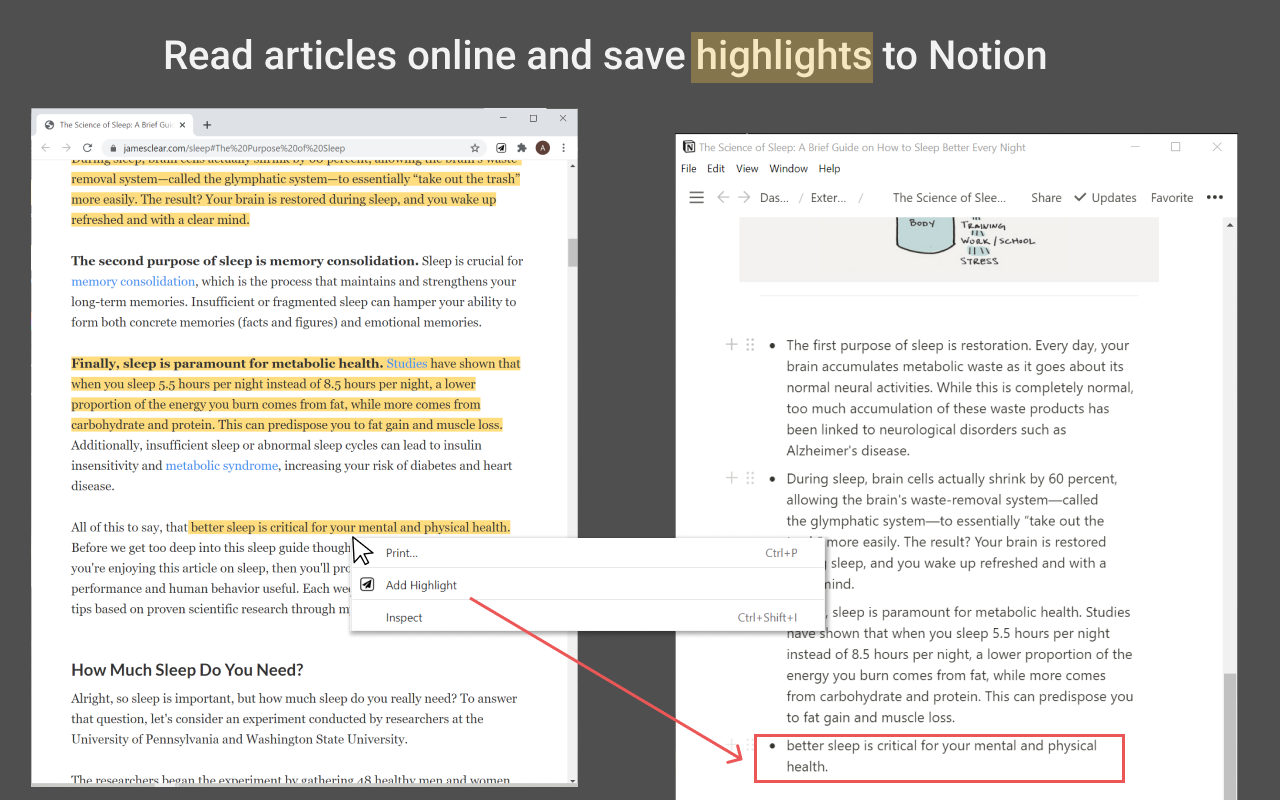This screenshot has width=1280, height=800.
Task: Click the 'better sleep is critical' bullet in Notion
Action: pyautogui.click(x=942, y=756)
